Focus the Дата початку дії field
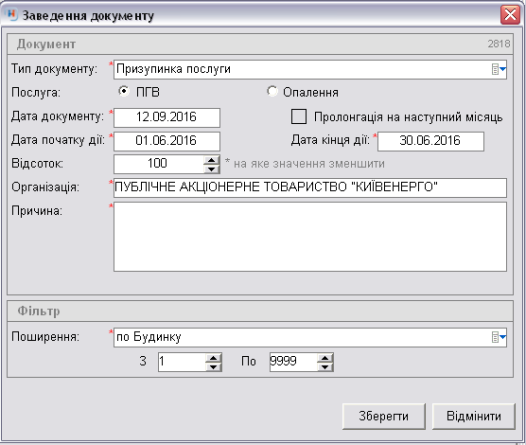526x445 pixels. (x=167, y=141)
